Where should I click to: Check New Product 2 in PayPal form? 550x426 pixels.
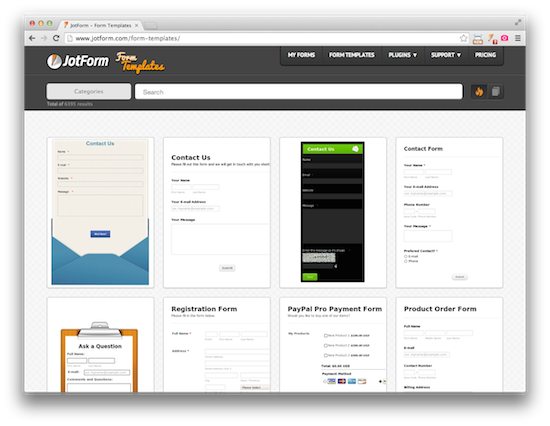pos(326,345)
